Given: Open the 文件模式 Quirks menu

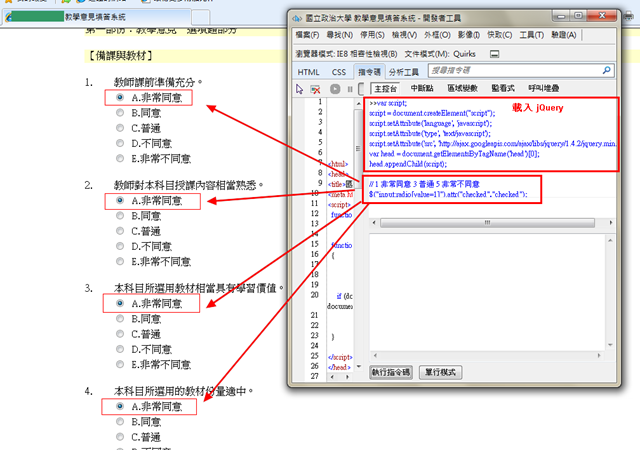Looking at the screenshot, I should [x=440, y=54].
